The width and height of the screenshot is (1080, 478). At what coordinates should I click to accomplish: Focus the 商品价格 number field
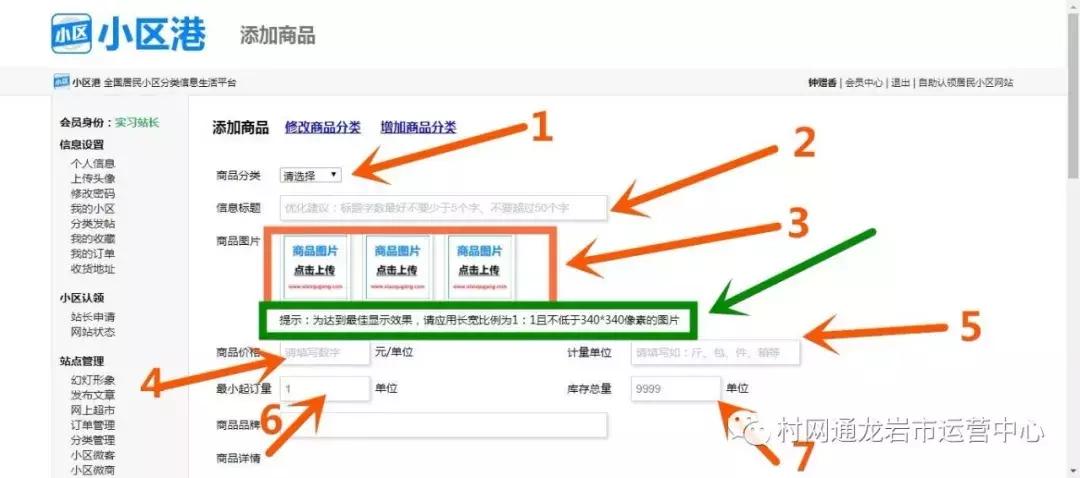(x=325, y=353)
